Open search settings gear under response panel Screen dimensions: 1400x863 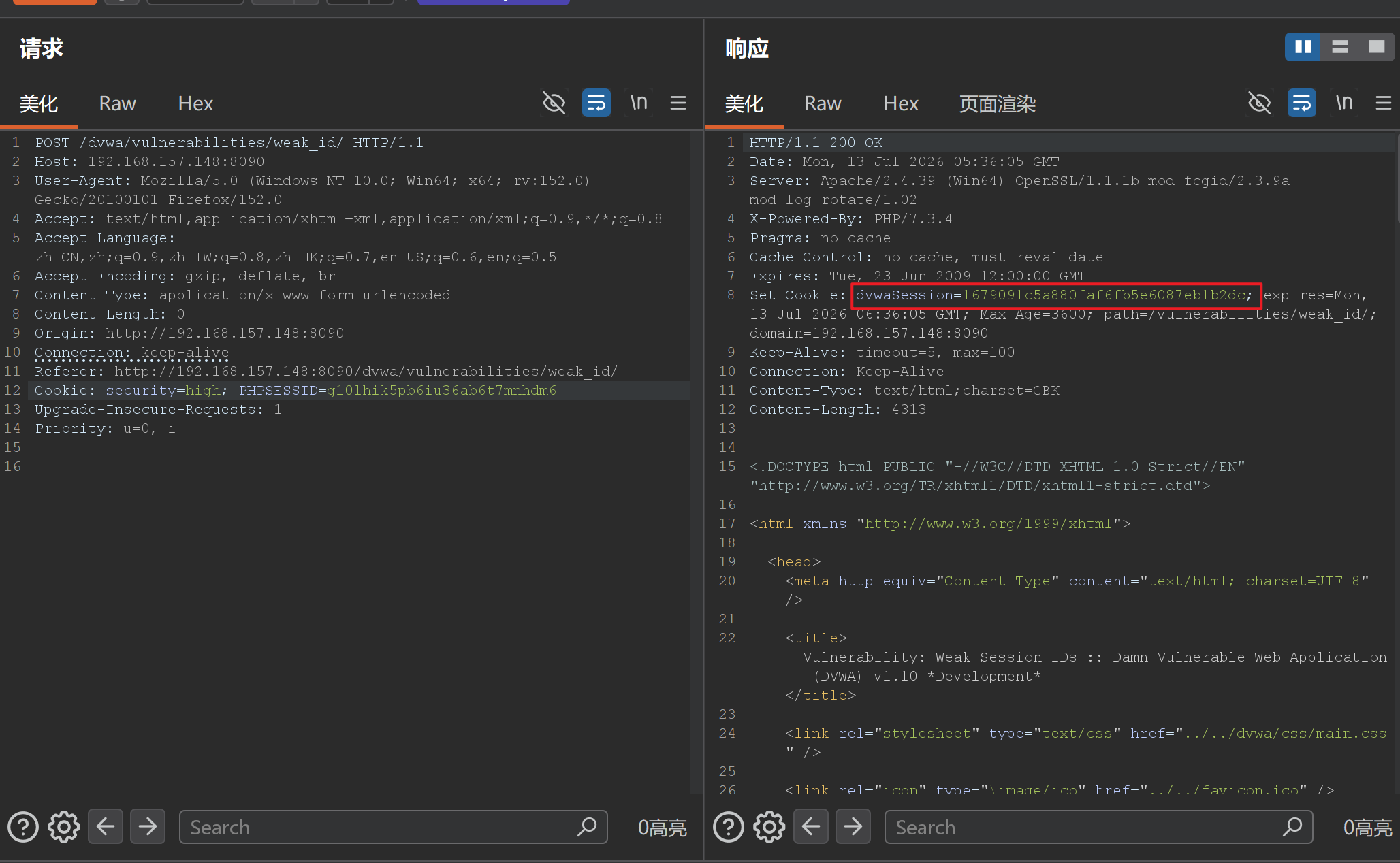(769, 827)
